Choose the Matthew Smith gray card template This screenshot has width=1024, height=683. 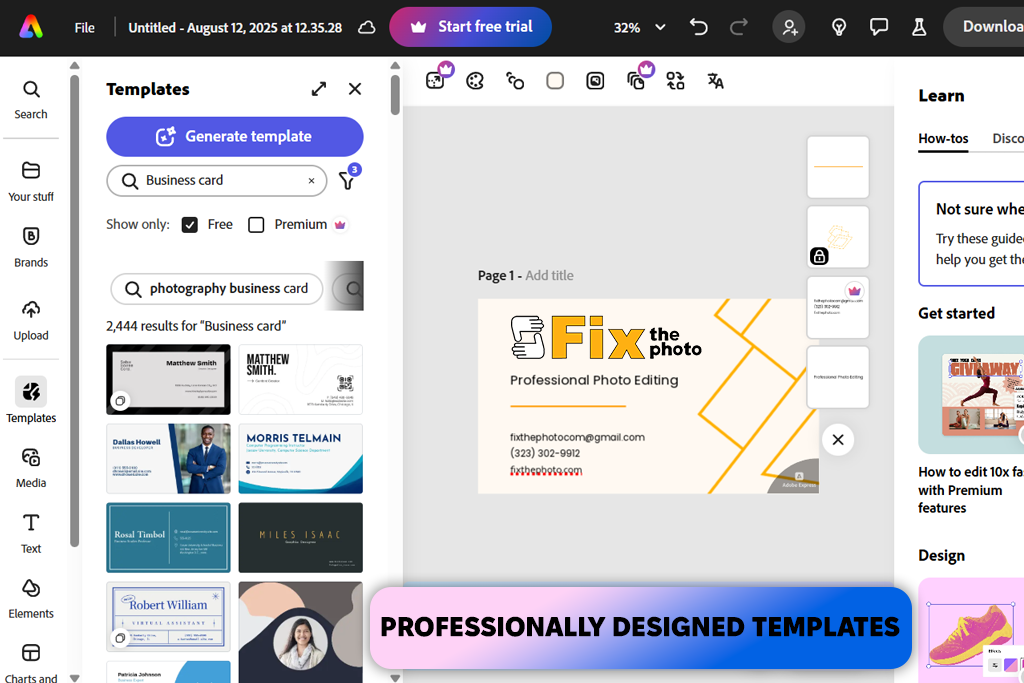click(168, 379)
